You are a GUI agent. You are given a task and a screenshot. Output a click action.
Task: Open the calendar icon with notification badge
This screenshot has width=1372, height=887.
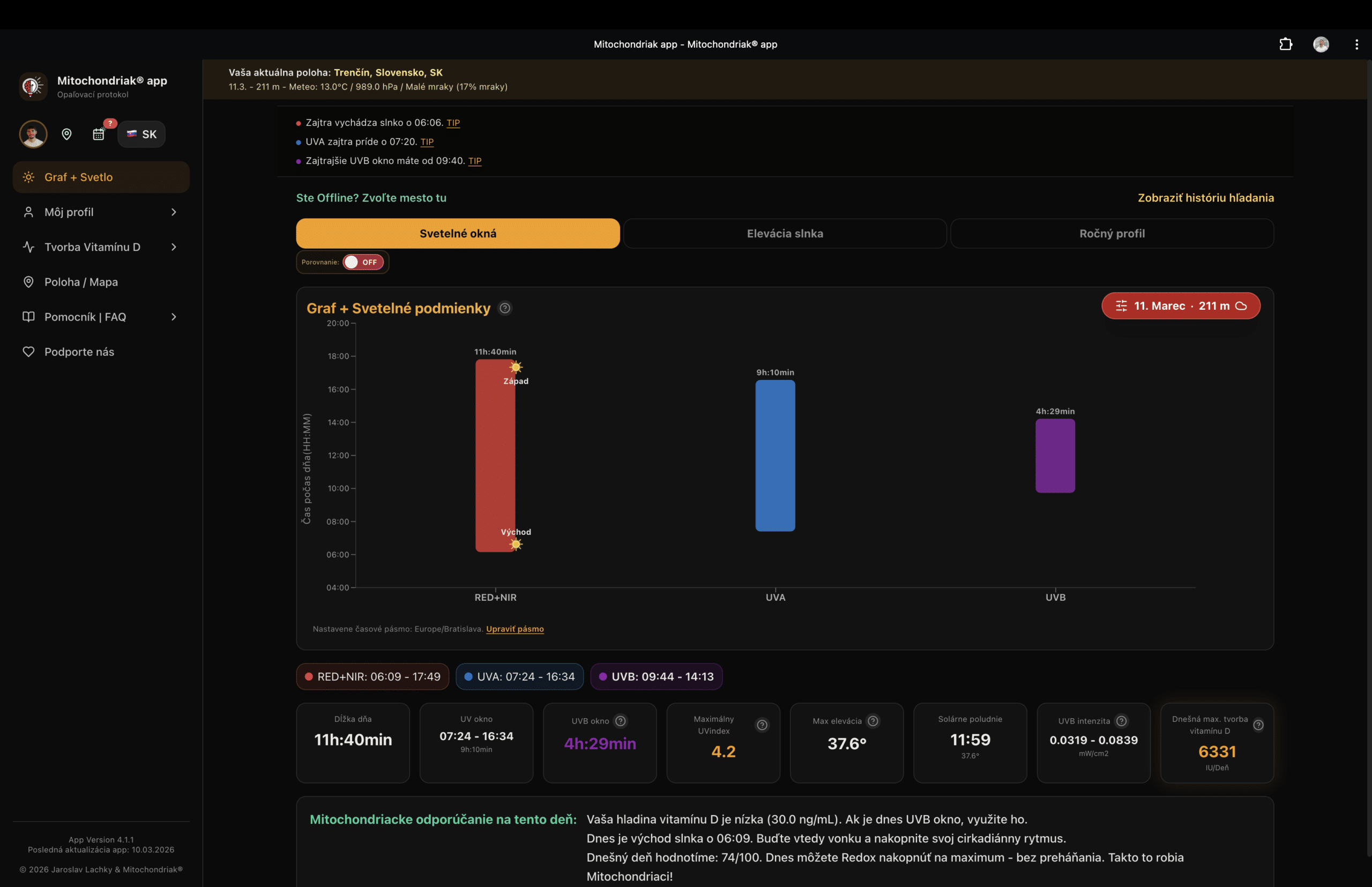pos(99,134)
